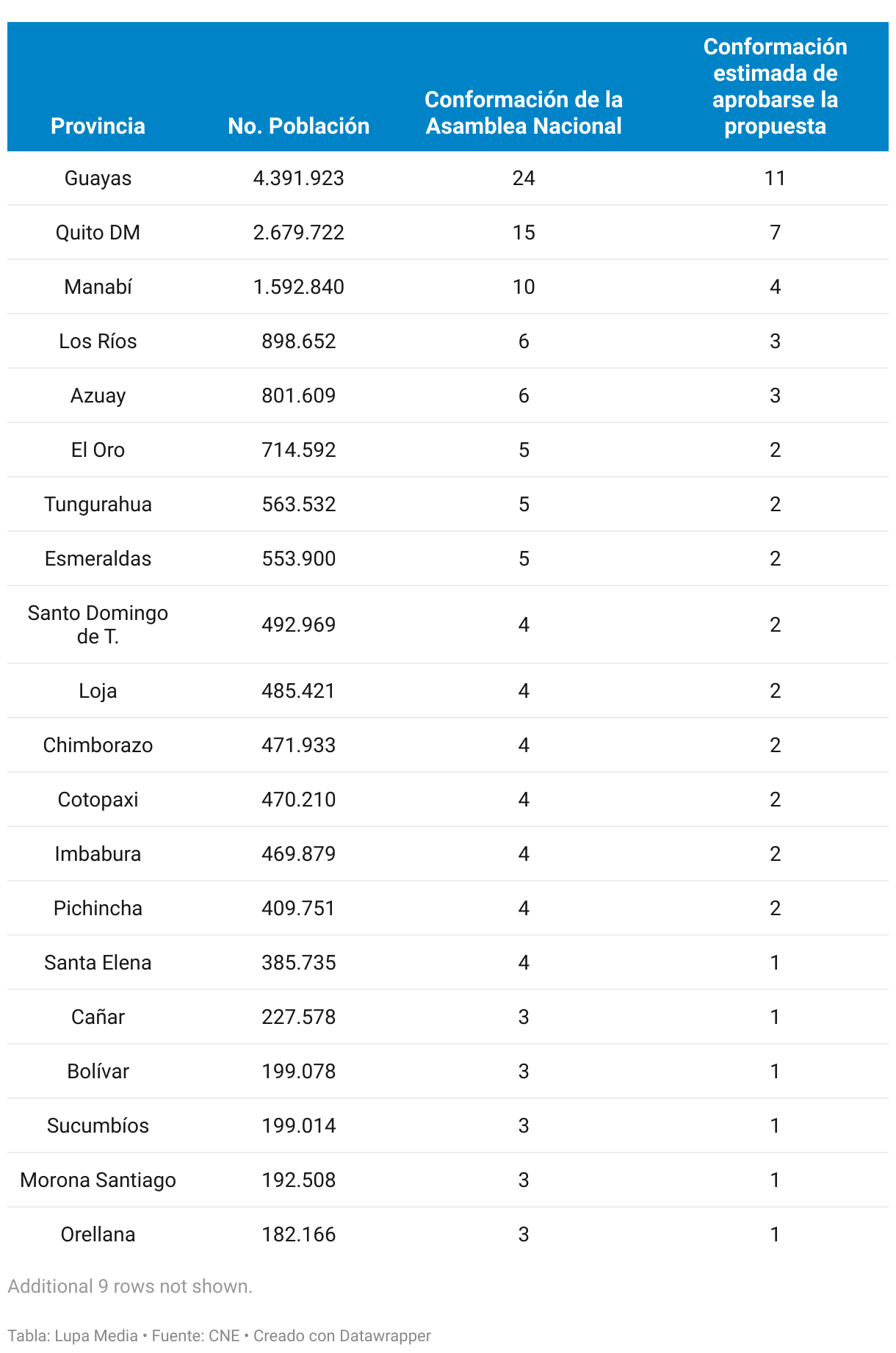The height and width of the screenshot is (1353, 896).
Task: Click the Pichincha province name
Action: 98,909
